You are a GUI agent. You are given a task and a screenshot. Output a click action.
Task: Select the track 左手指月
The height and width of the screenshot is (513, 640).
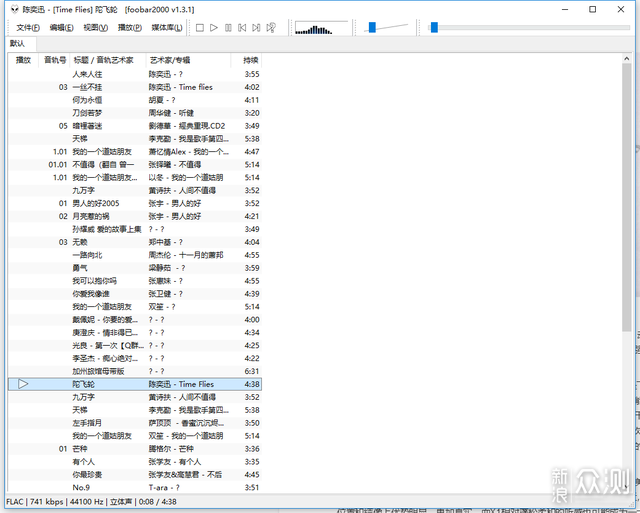(x=135, y=423)
